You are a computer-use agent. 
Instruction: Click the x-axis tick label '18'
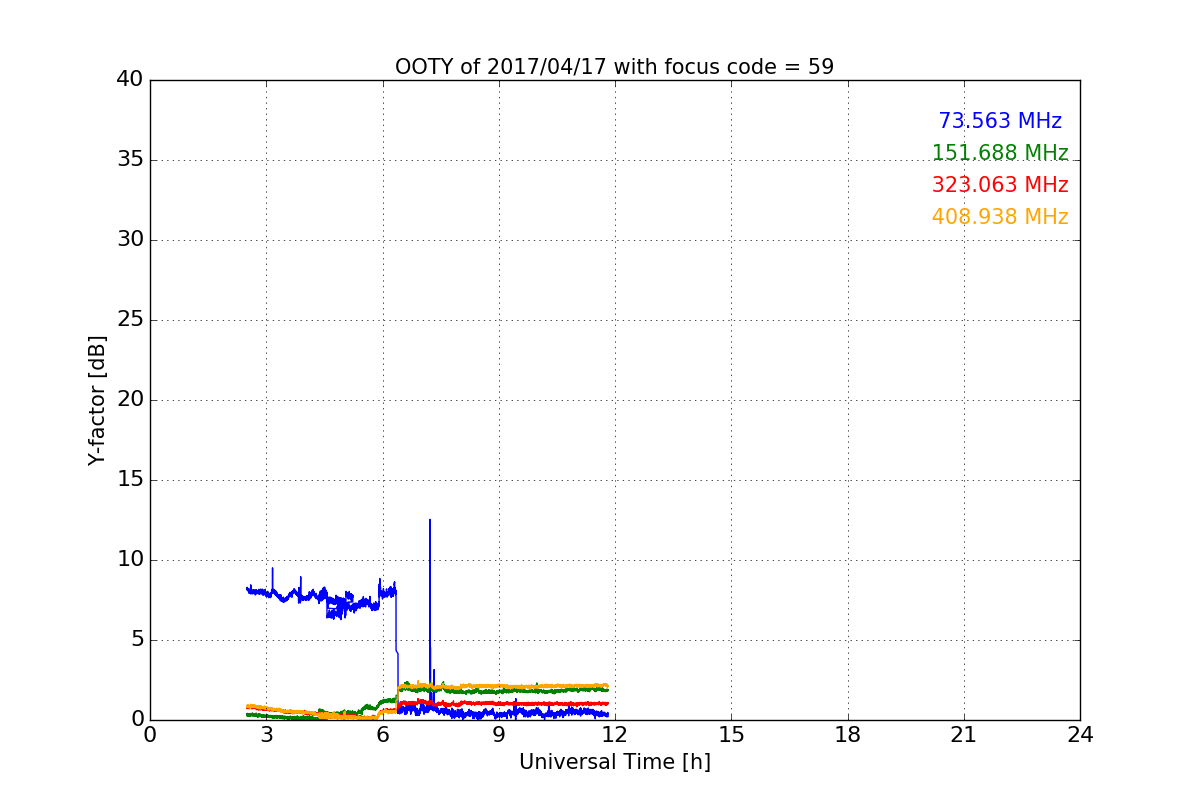click(x=848, y=735)
